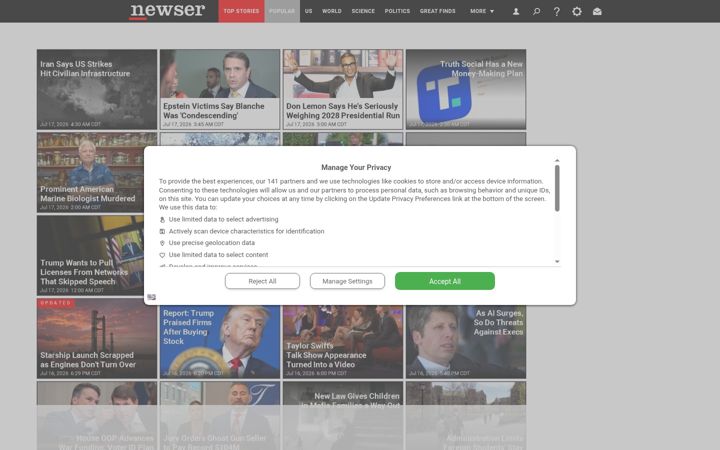Image resolution: width=720 pixels, height=450 pixels.
Task: Open the help question mark icon
Action: (557, 11)
